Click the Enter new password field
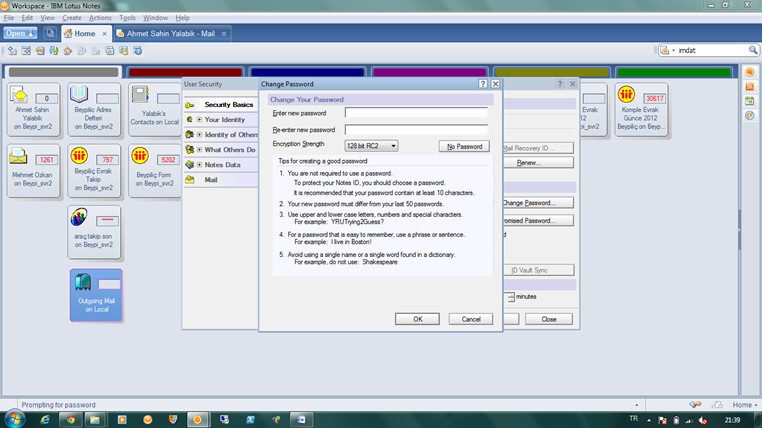 [416, 113]
